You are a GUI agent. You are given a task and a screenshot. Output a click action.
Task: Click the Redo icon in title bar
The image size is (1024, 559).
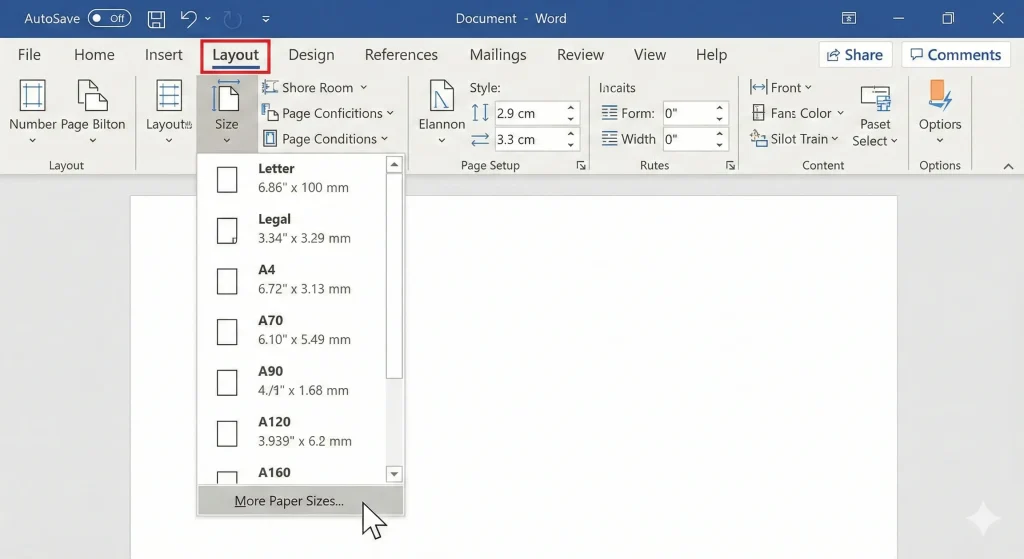click(x=232, y=19)
